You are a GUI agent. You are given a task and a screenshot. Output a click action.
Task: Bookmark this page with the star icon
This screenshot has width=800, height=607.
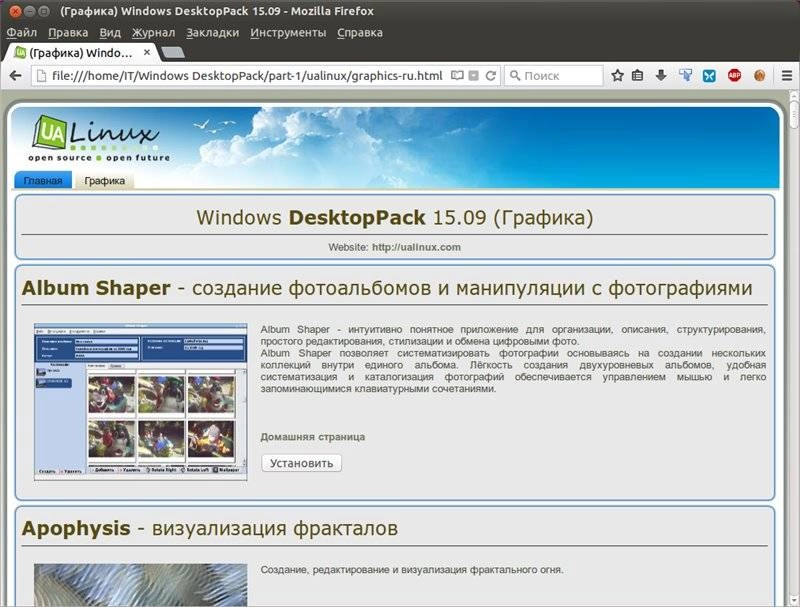coord(617,76)
